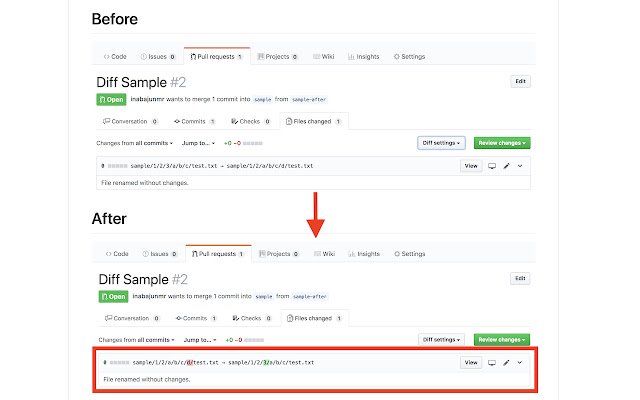Collapse the file diff in Before section
The height and width of the screenshot is (400, 640).
[x=520, y=165]
